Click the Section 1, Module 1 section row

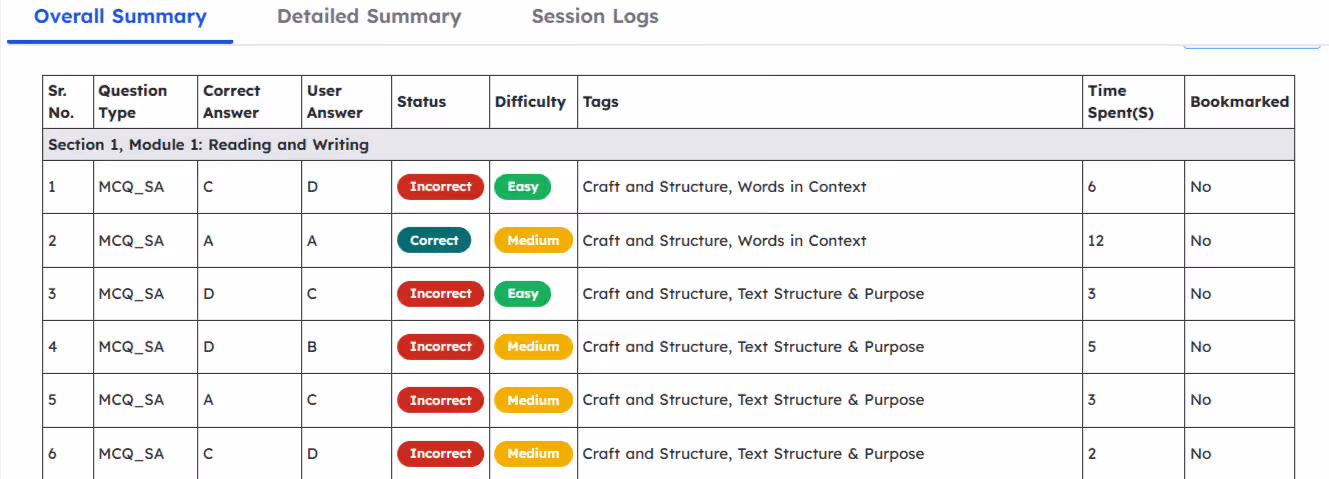tap(668, 145)
